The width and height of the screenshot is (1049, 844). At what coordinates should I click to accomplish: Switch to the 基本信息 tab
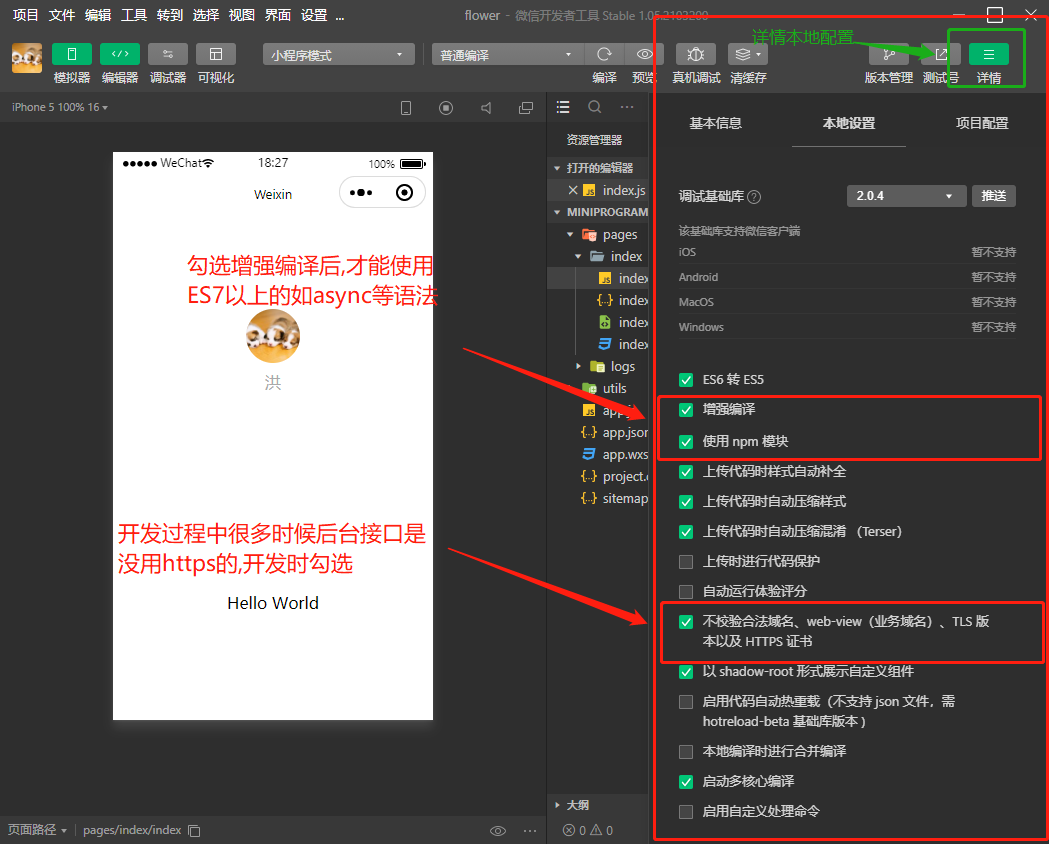(715, 123)
